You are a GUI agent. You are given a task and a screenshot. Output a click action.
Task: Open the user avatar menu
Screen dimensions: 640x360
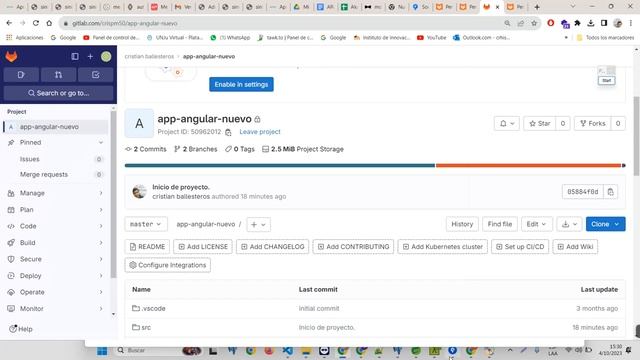point(106,56)
